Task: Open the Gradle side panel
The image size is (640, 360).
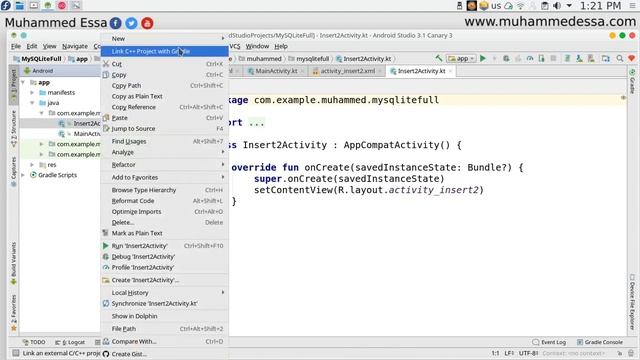Action: pyautogui.click(x=632, y=82)
